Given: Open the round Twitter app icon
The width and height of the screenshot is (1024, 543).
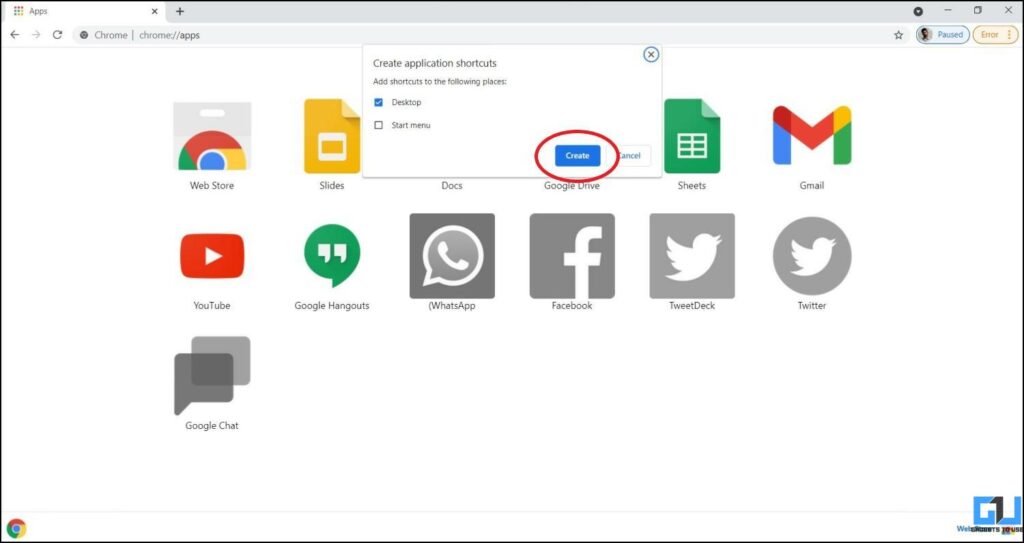Looking at the screenshot, I should (x=811, y=256).
